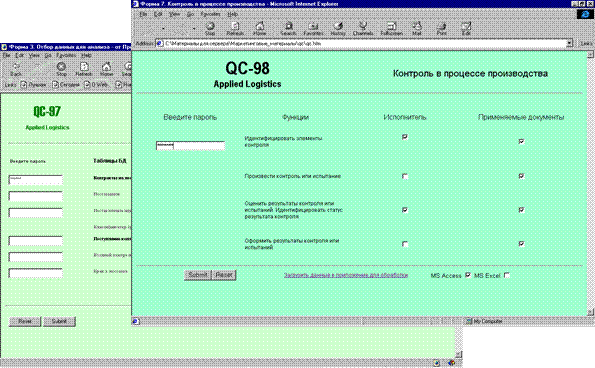Open Help menu in QC-97 window
Viewport: 595px width, 368px height.
87,55
